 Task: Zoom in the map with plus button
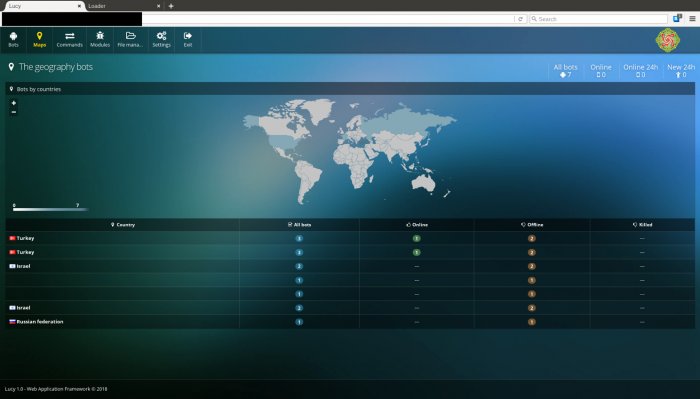click(x=14, y=103)
